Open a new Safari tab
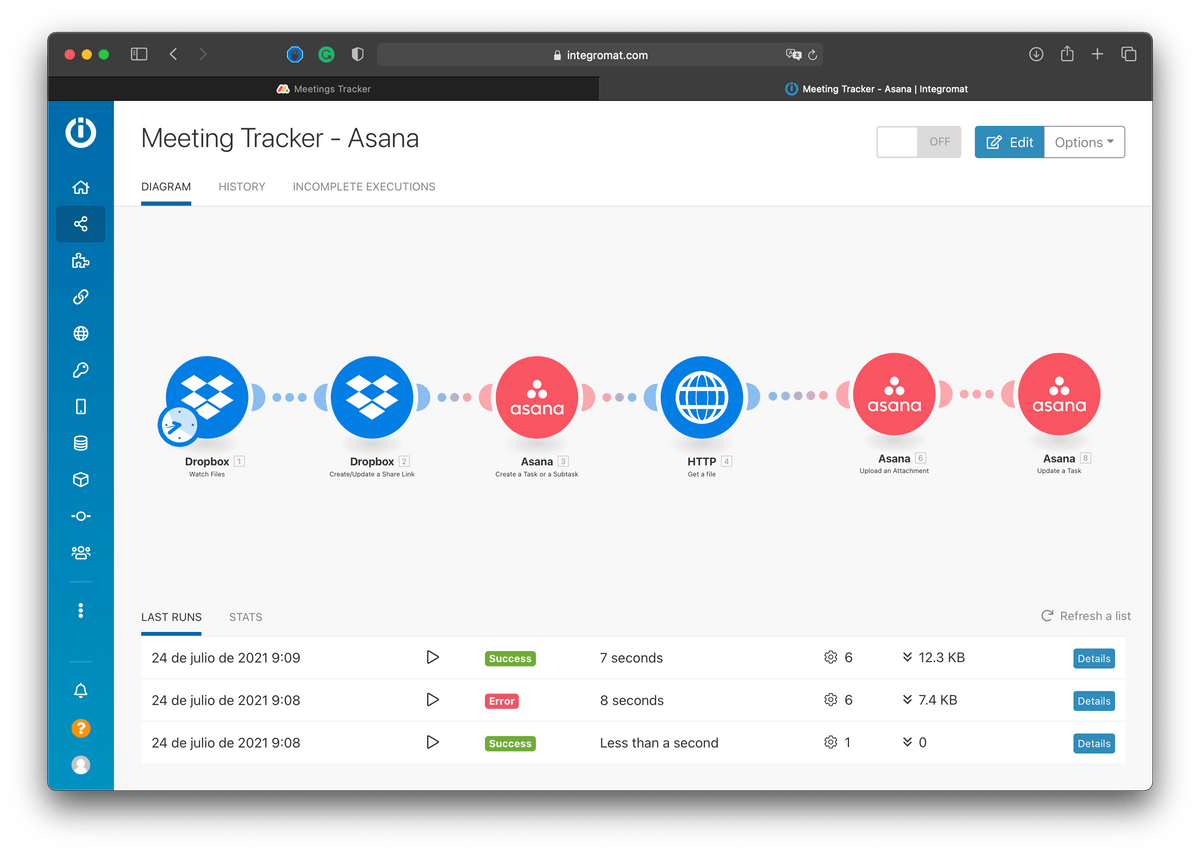 coord(1097,54)
